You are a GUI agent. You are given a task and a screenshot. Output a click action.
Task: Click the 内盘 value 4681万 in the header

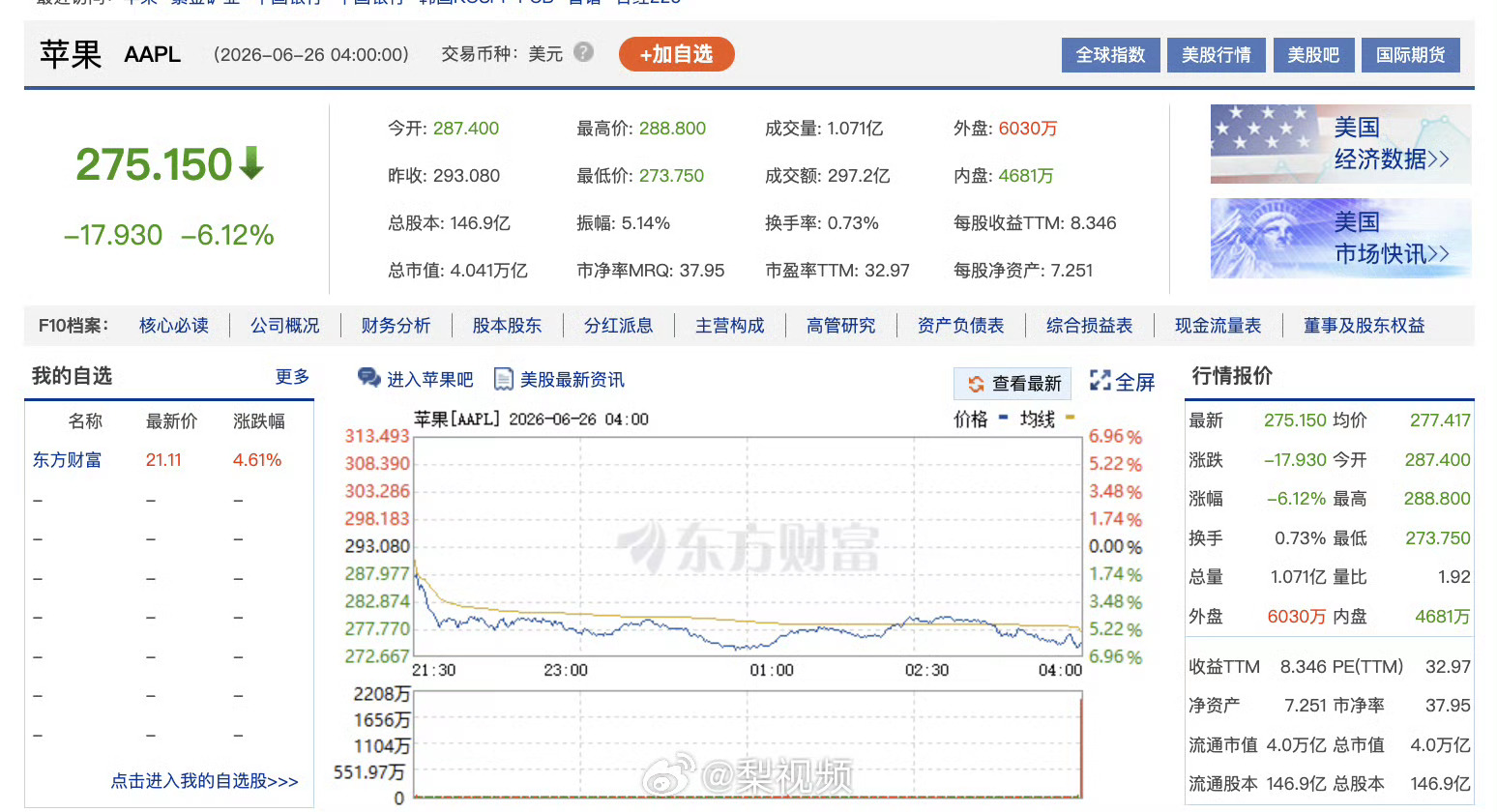[1026, 176]
